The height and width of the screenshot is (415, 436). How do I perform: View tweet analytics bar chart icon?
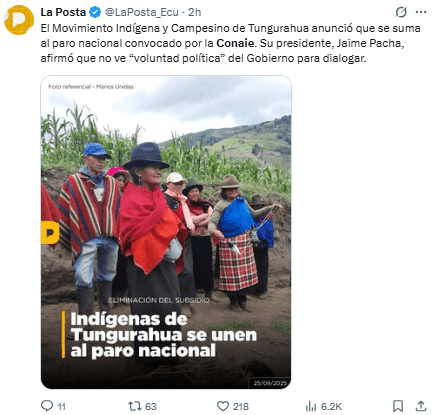coord(311,406)
